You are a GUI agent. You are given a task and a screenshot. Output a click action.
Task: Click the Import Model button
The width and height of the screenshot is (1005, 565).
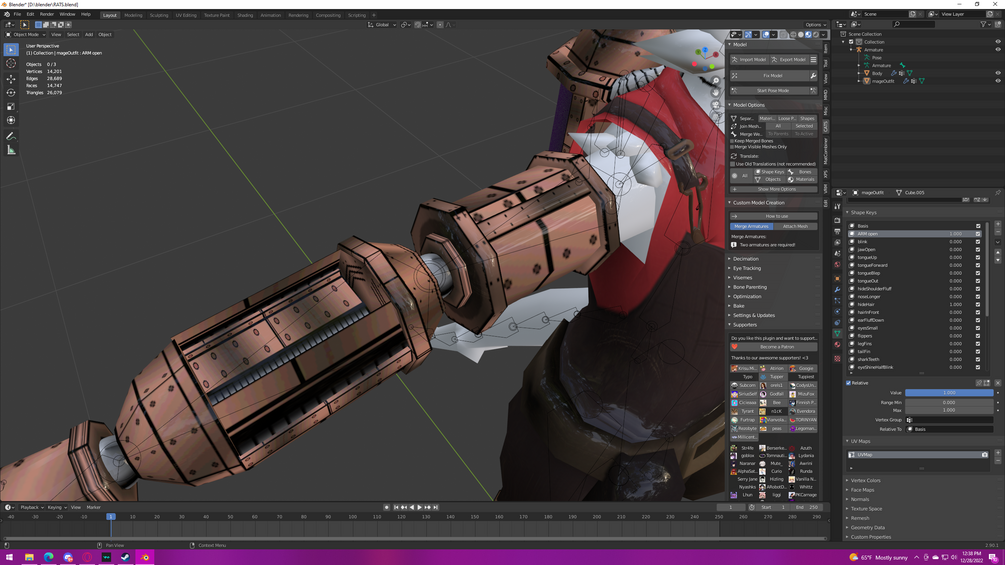click(x=749, y=60)
